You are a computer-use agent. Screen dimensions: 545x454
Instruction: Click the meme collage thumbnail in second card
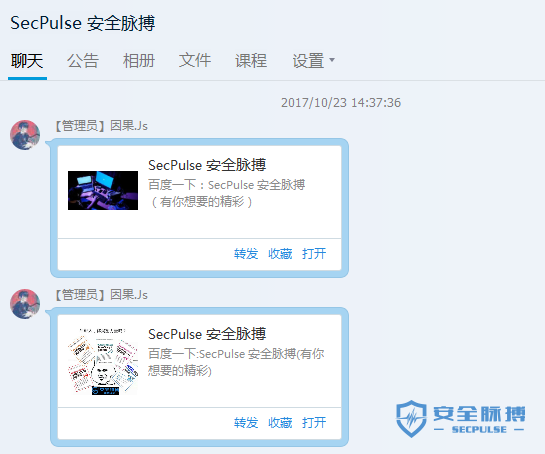tap(103, 361)
